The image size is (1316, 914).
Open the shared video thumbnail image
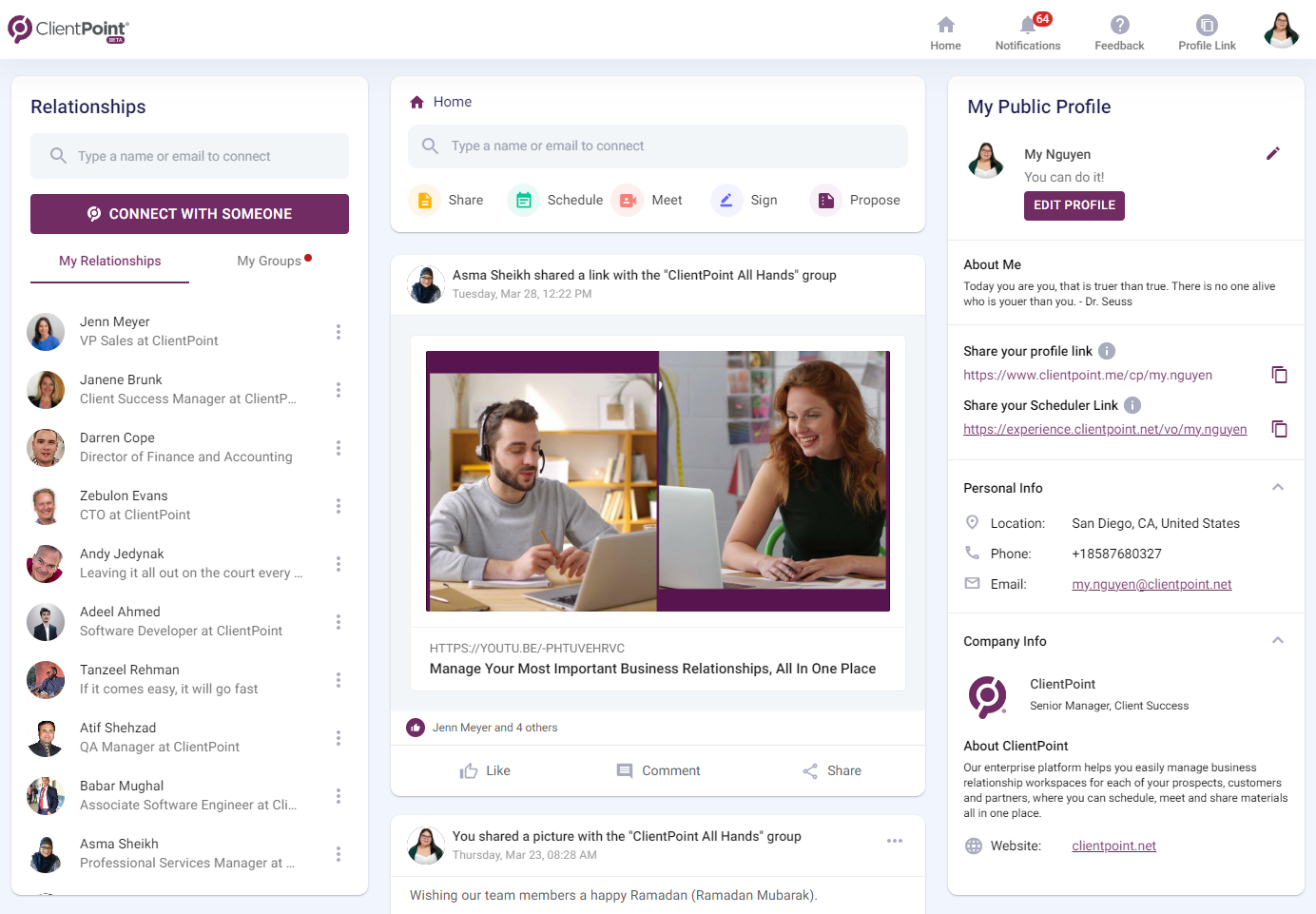coord(658,481)
